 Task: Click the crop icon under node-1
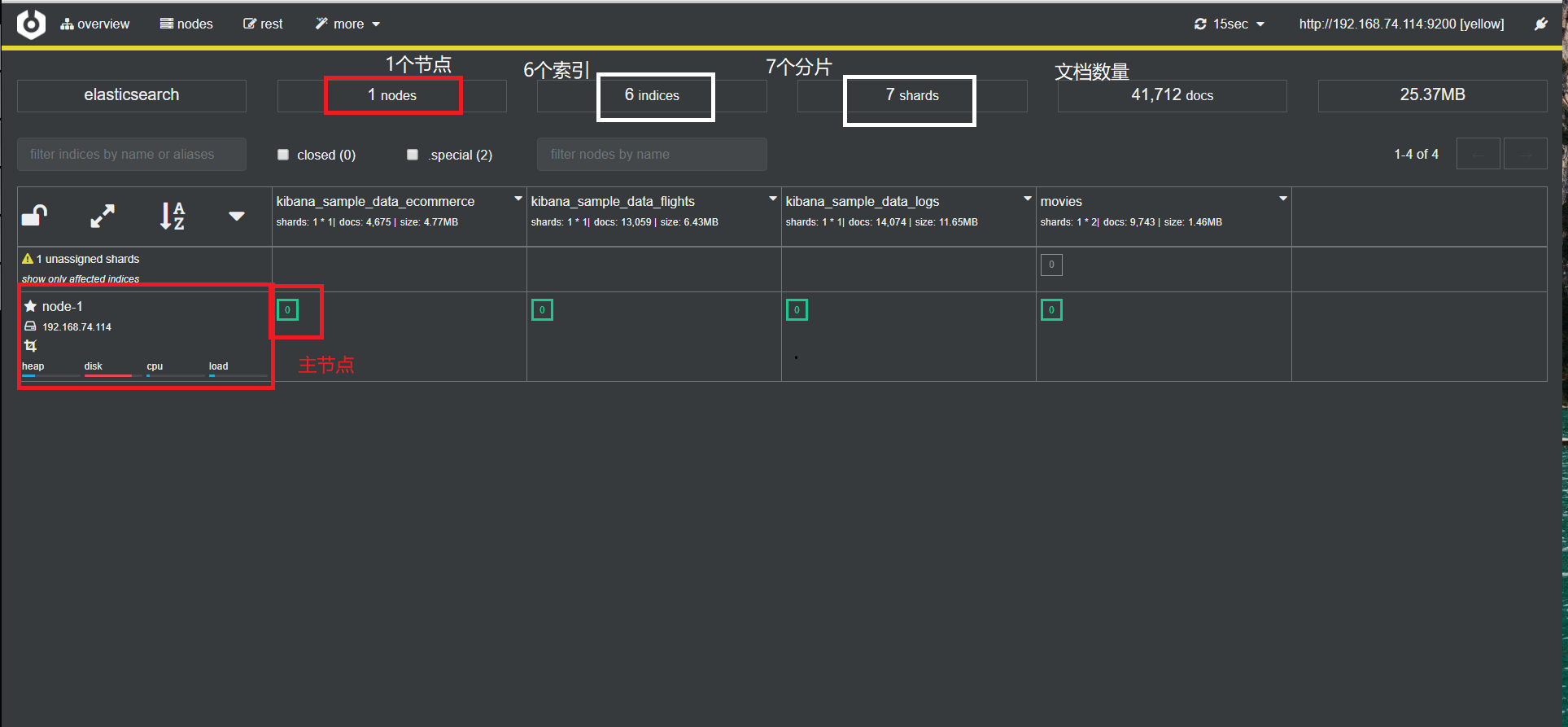pyautogui.click(x=31, y=345)
